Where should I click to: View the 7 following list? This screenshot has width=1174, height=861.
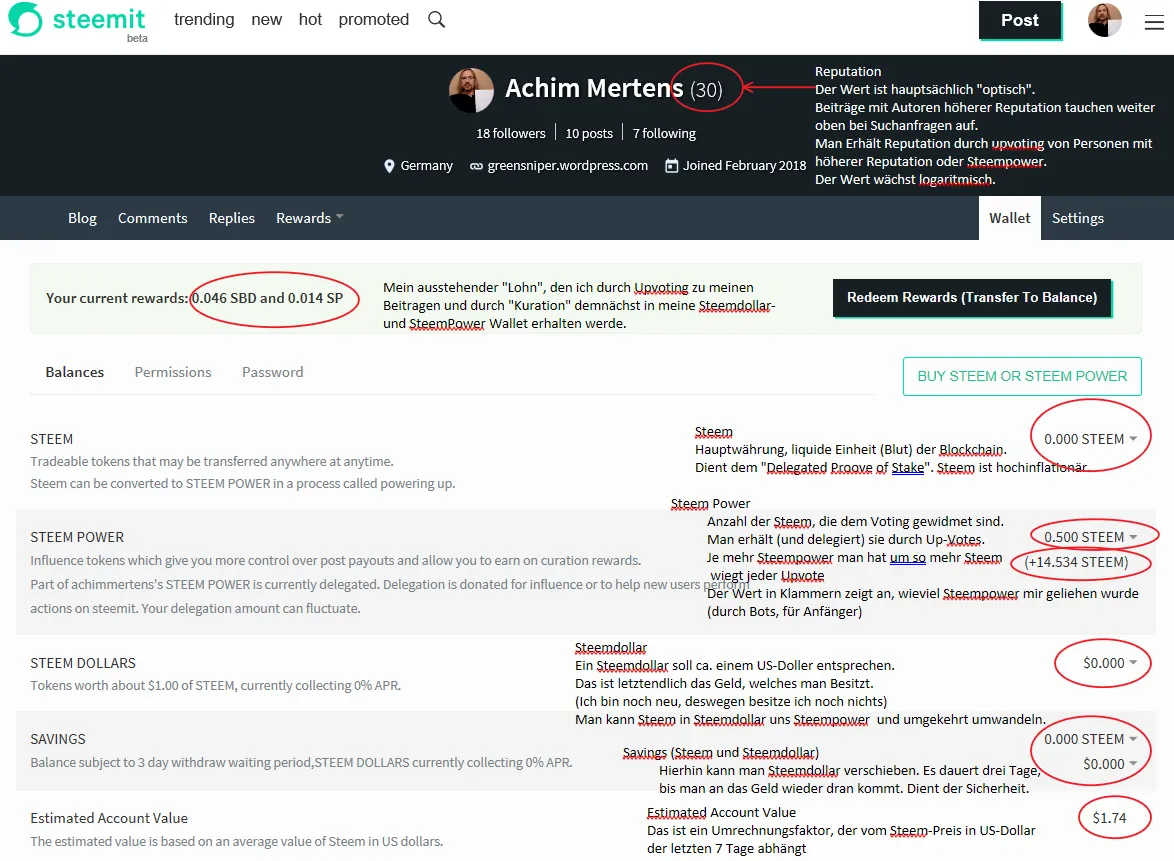(x=664, y=133)
